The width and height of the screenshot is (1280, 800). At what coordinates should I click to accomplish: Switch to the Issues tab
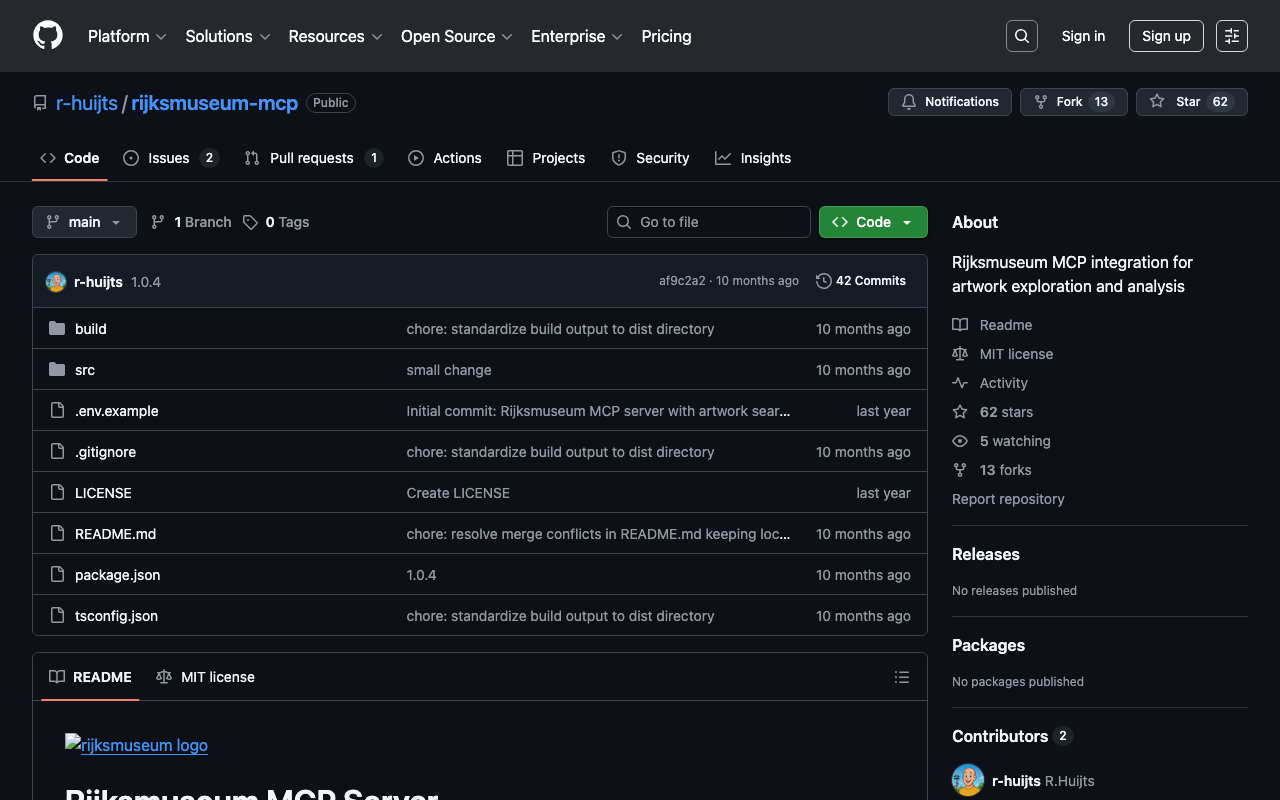[x=170, y=158]
